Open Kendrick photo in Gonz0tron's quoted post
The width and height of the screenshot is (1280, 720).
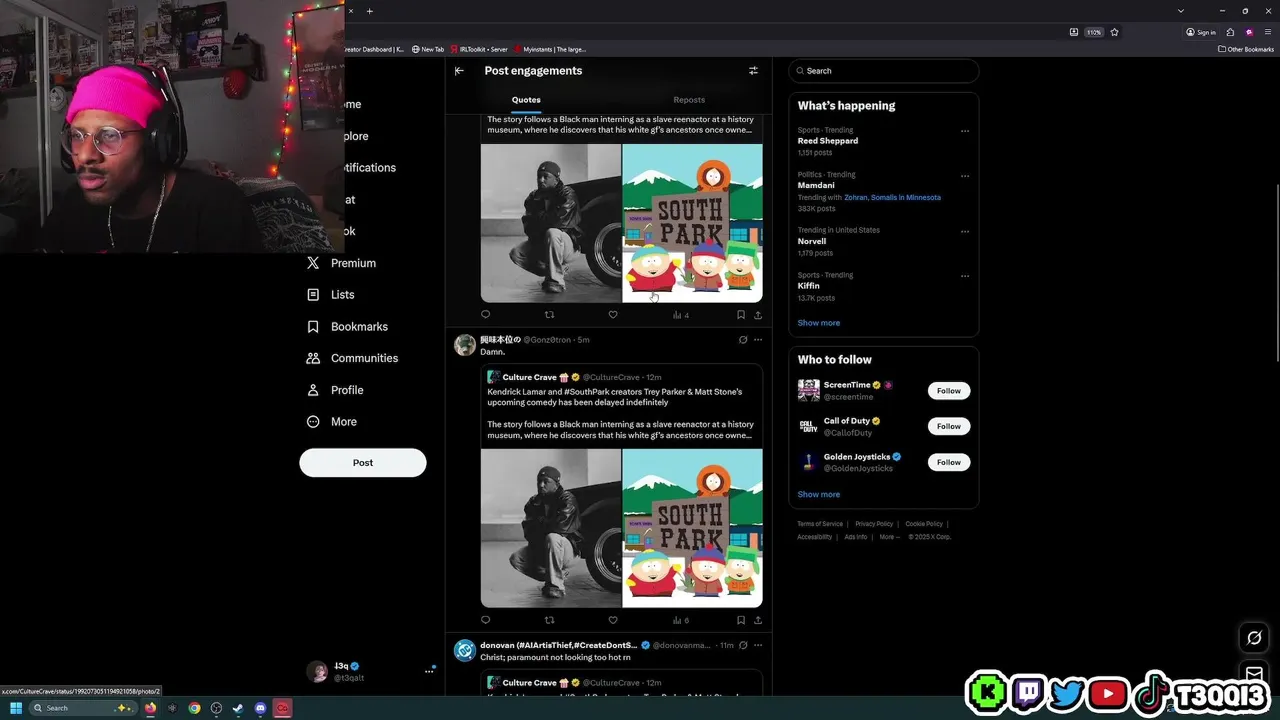pyautogui.click(x=551, y=528)
